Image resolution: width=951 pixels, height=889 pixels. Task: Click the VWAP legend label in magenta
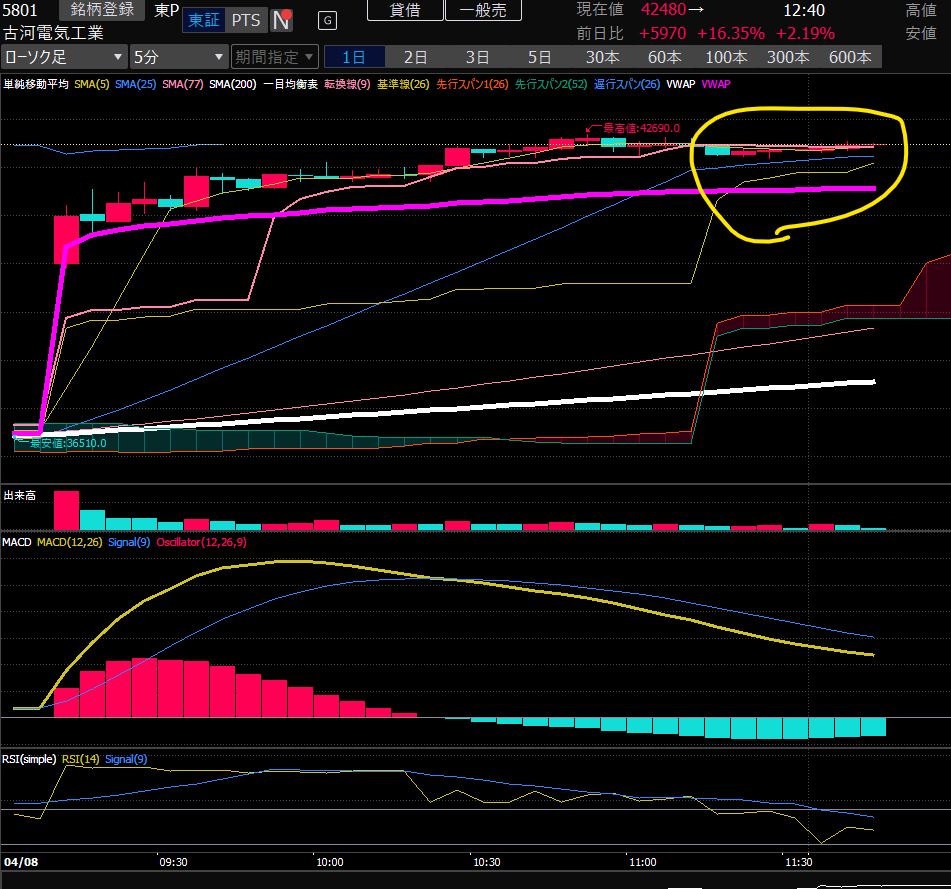[715, 84]
